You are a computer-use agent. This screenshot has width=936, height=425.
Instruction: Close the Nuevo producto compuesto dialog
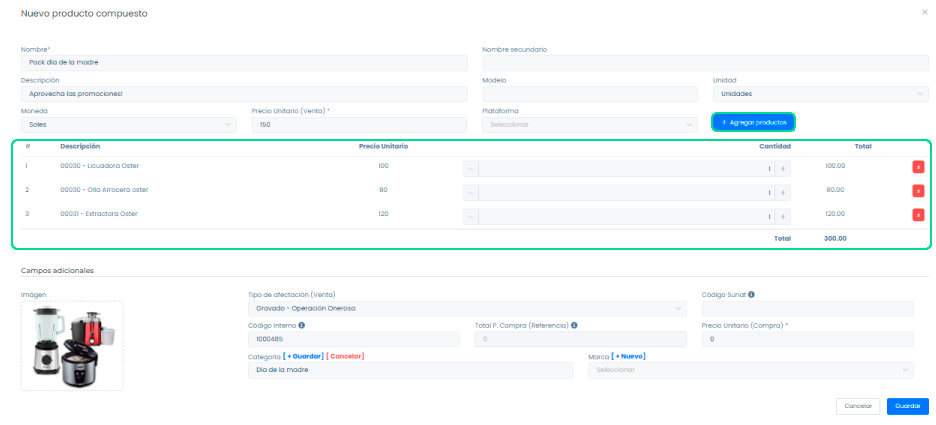[x=924, y=12]
